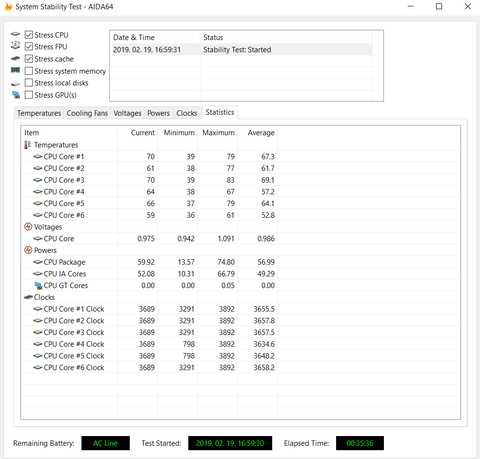Click the disk drive icon beside Stress local disks
Screen dimensions: 480x459
point(15,83)
